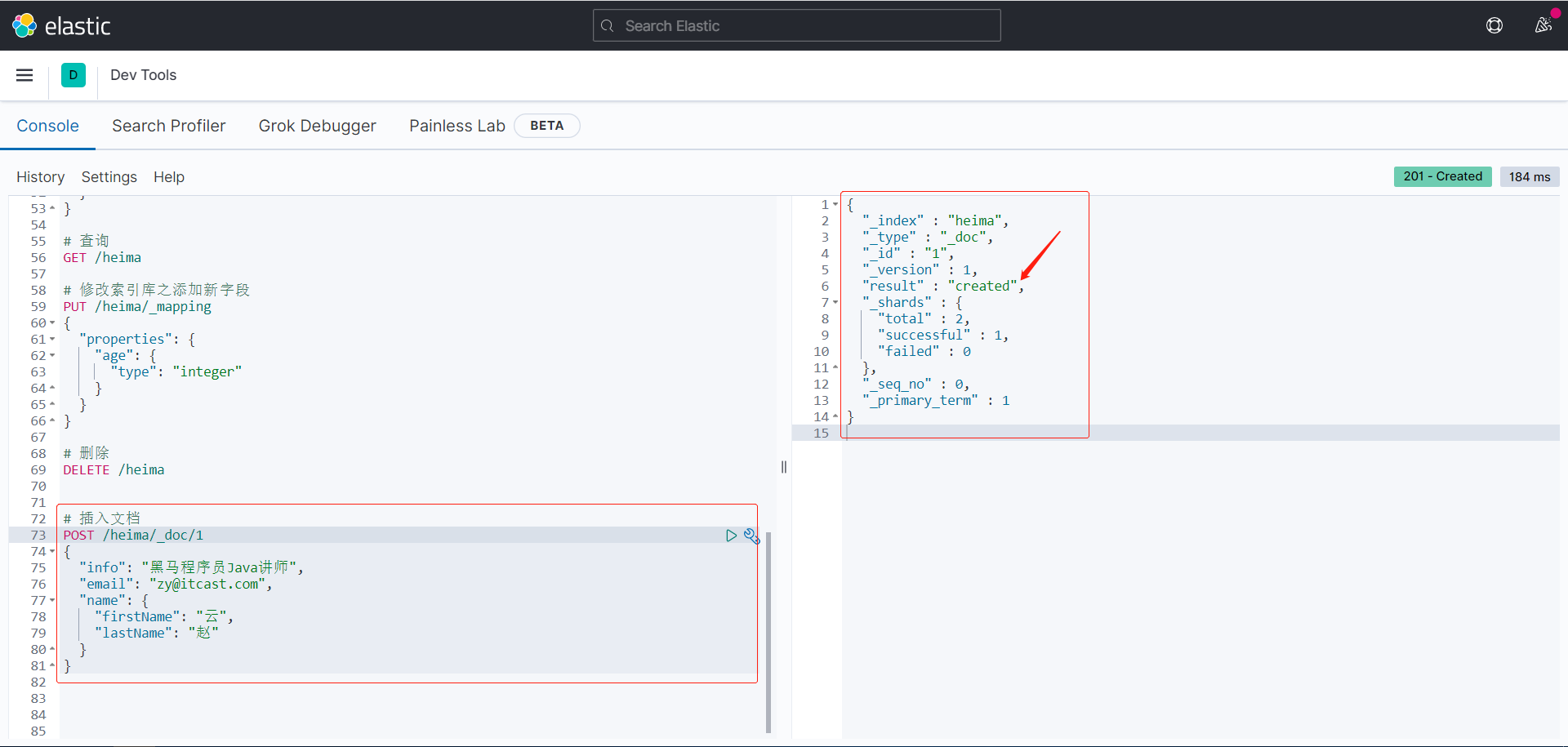Click the "info" field line

coord(191,568)
